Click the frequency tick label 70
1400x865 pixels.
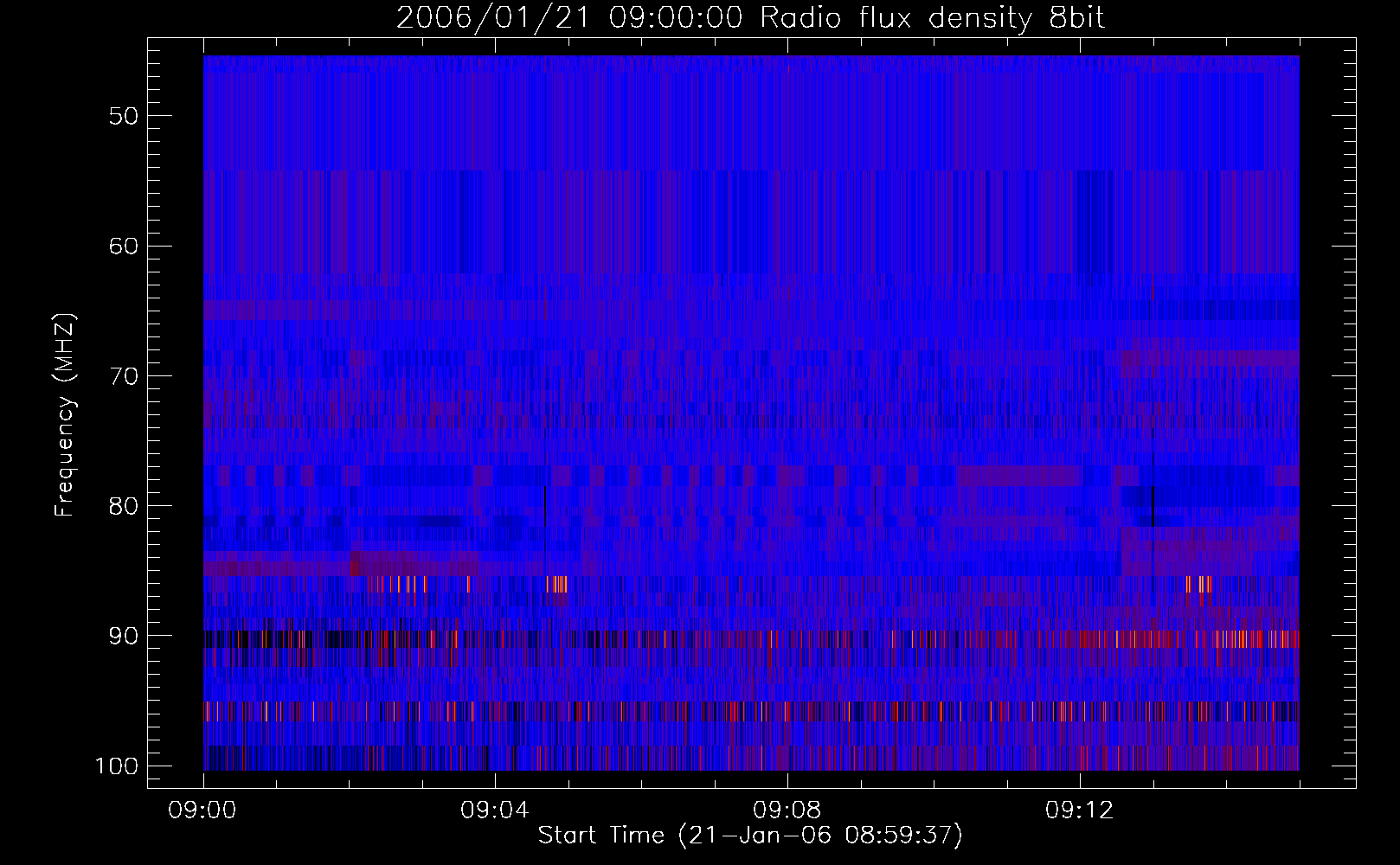point(124,376)
